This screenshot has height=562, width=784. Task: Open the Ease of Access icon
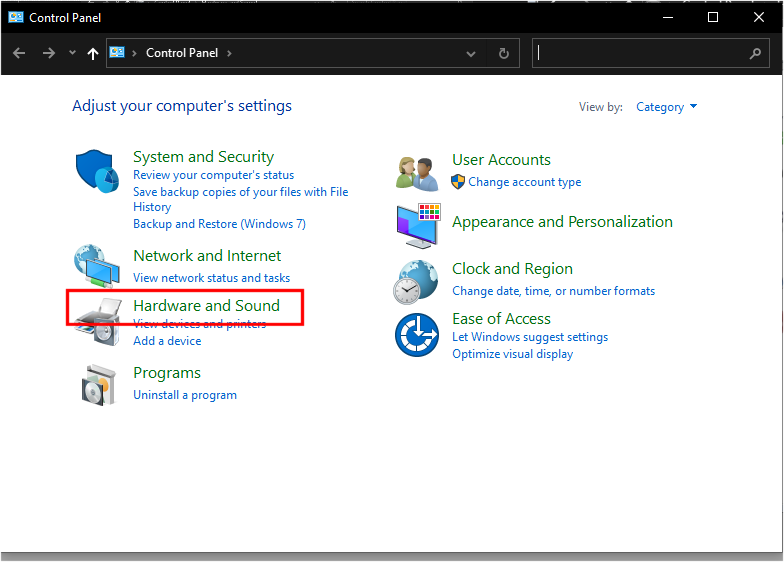click(417, 335)
